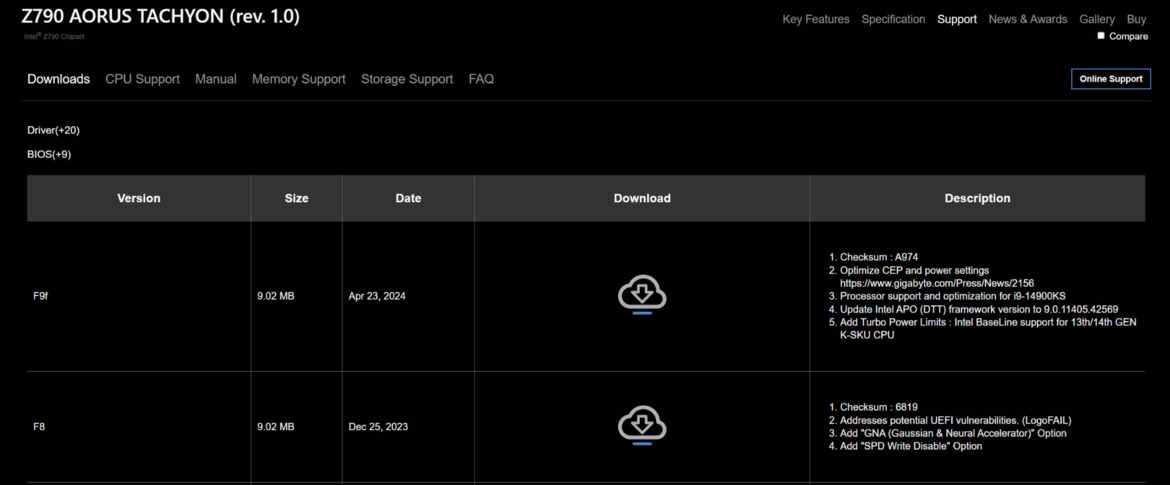Screen dimensions: 1170x485
Task: Download the F9f BIOS cloud icon
Action: (x=642, y=294)
